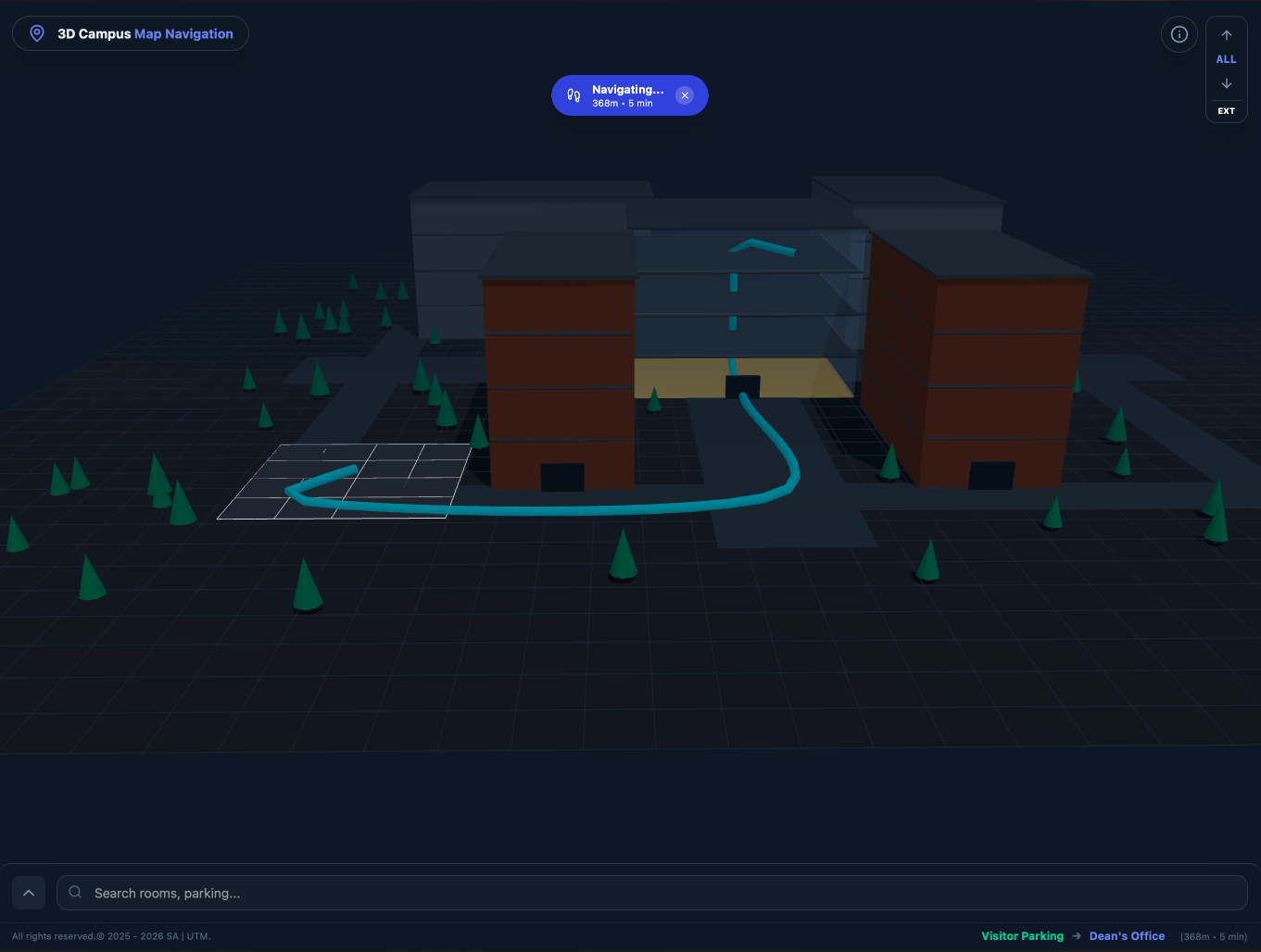
Task: Click the magnifier icon in the search bar
Action: click(75, 893)
